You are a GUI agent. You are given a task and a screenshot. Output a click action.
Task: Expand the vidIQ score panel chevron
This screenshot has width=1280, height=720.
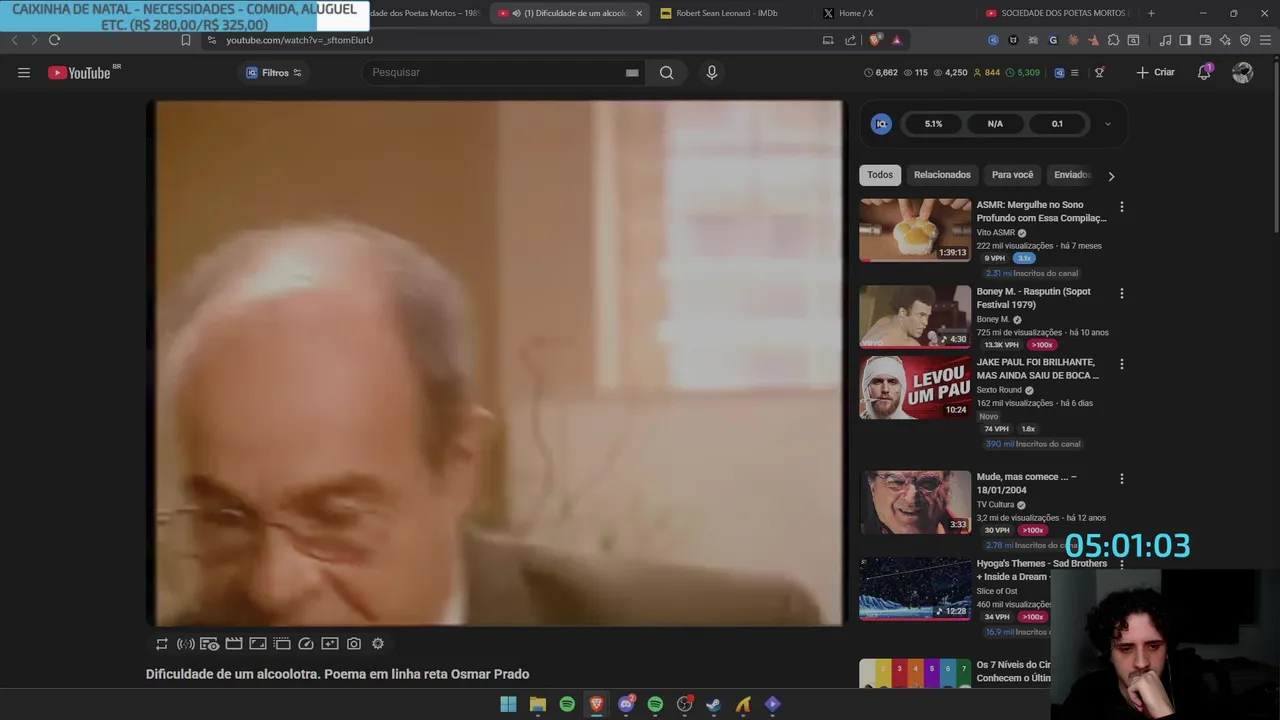[x=1107, y=124]
